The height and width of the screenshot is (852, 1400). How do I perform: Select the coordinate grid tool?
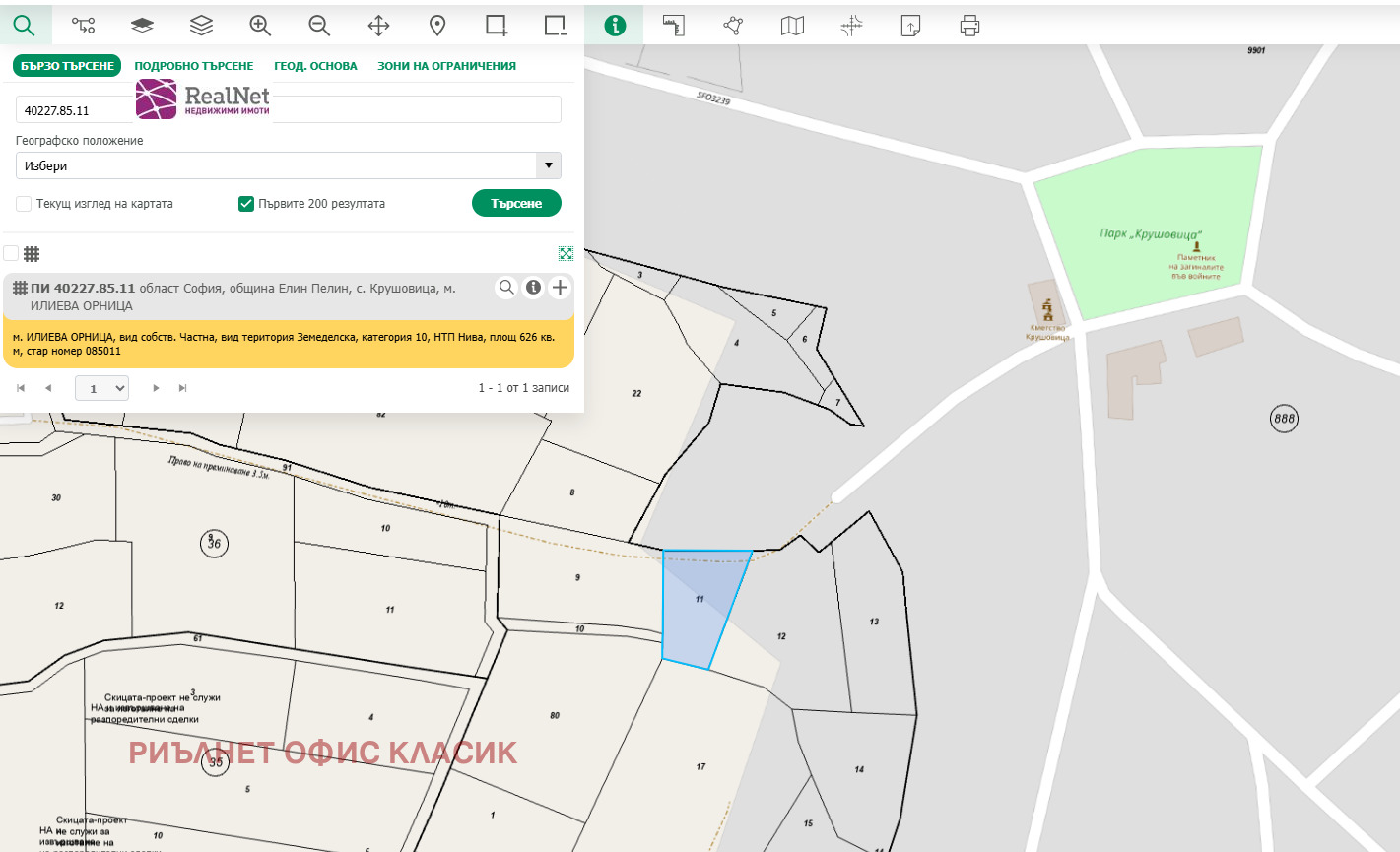click(851, 26)
